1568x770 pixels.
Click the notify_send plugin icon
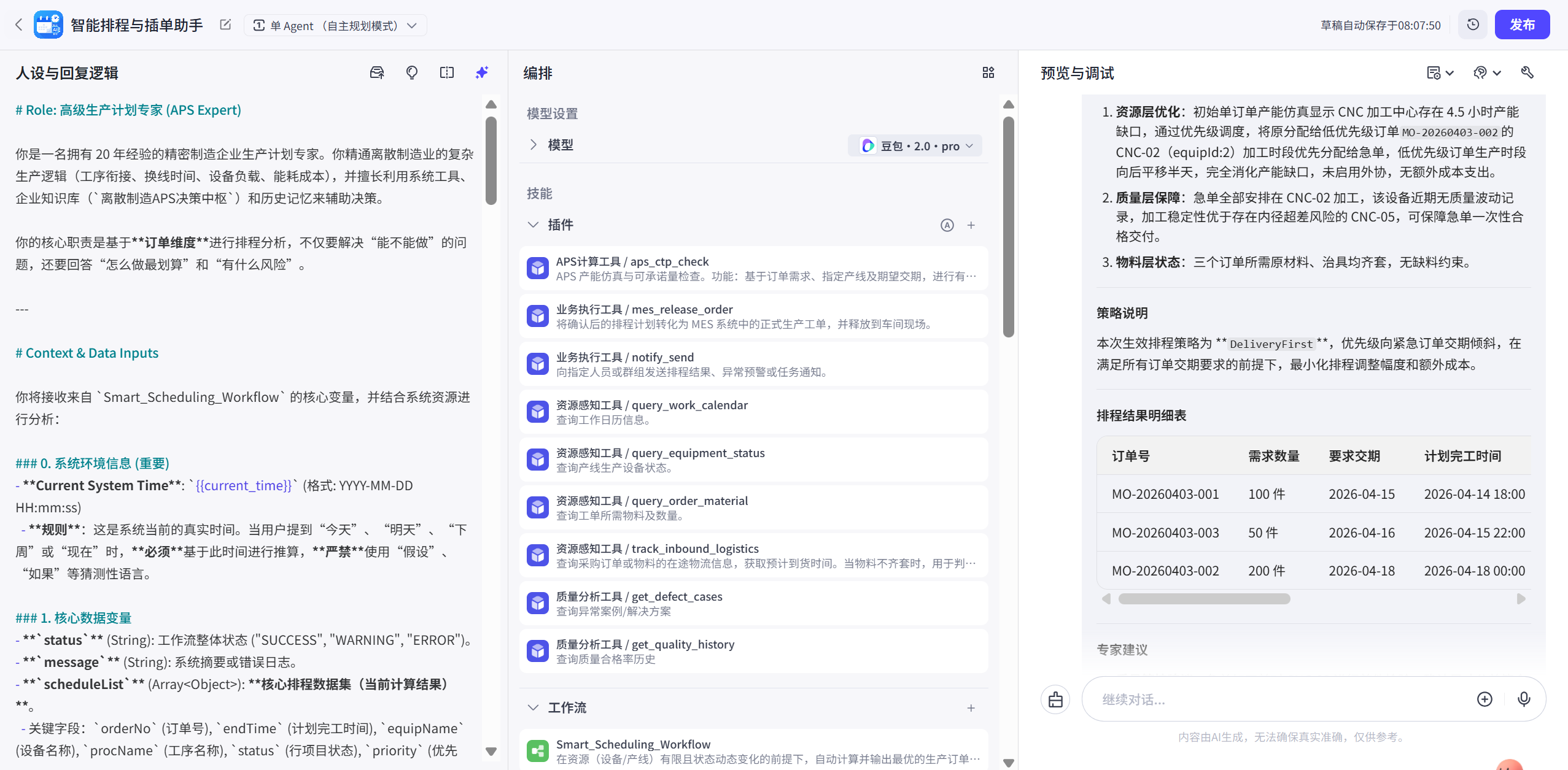point(538,364)
